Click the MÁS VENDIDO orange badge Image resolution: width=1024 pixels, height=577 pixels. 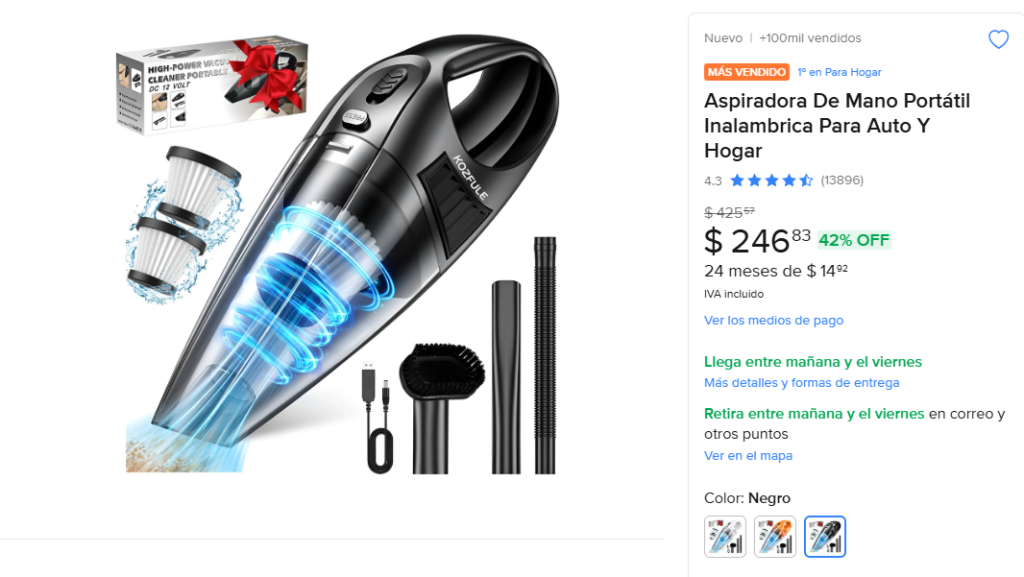click(x=746, y=72)
